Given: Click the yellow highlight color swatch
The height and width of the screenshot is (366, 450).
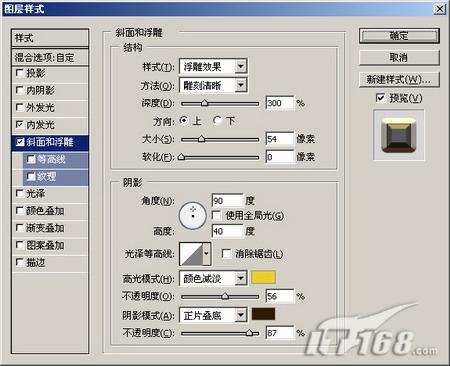Looking at the screenshot, I should (x=263, y=277).
